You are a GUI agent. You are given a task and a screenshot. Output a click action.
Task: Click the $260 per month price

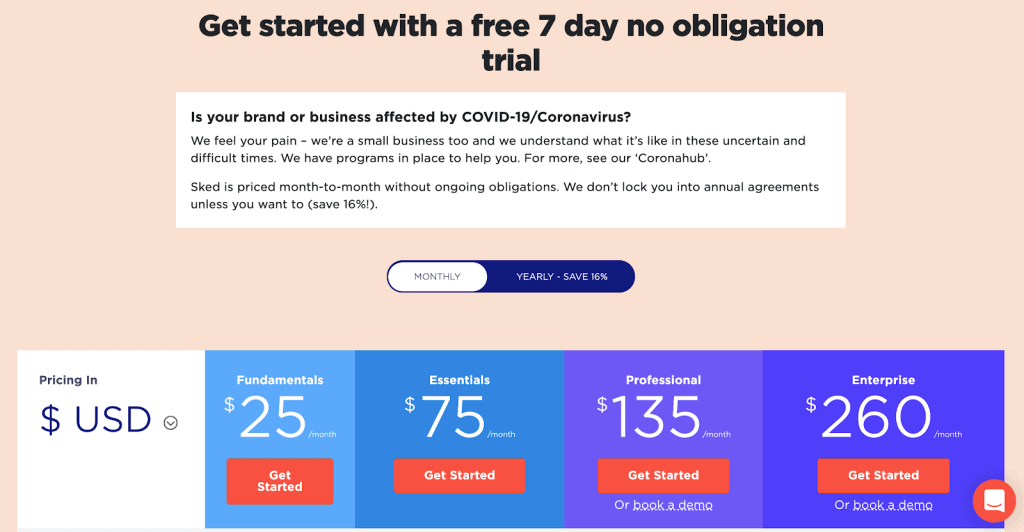pyautogui.click(x=884, y=418)
